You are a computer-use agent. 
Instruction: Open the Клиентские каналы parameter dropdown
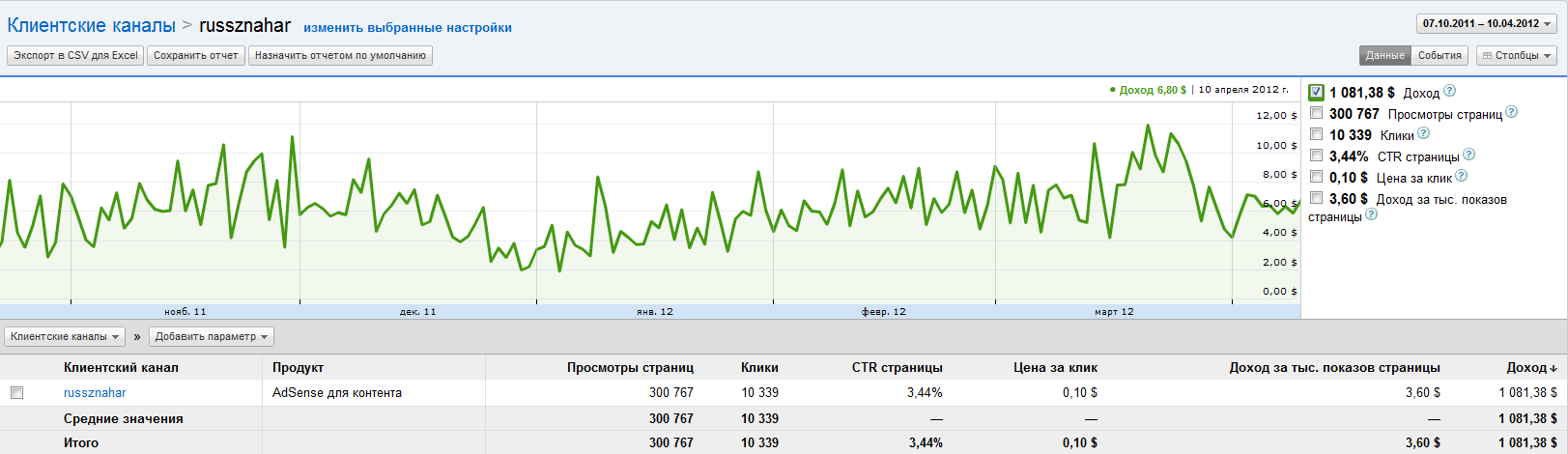click(x=65, y=336)
